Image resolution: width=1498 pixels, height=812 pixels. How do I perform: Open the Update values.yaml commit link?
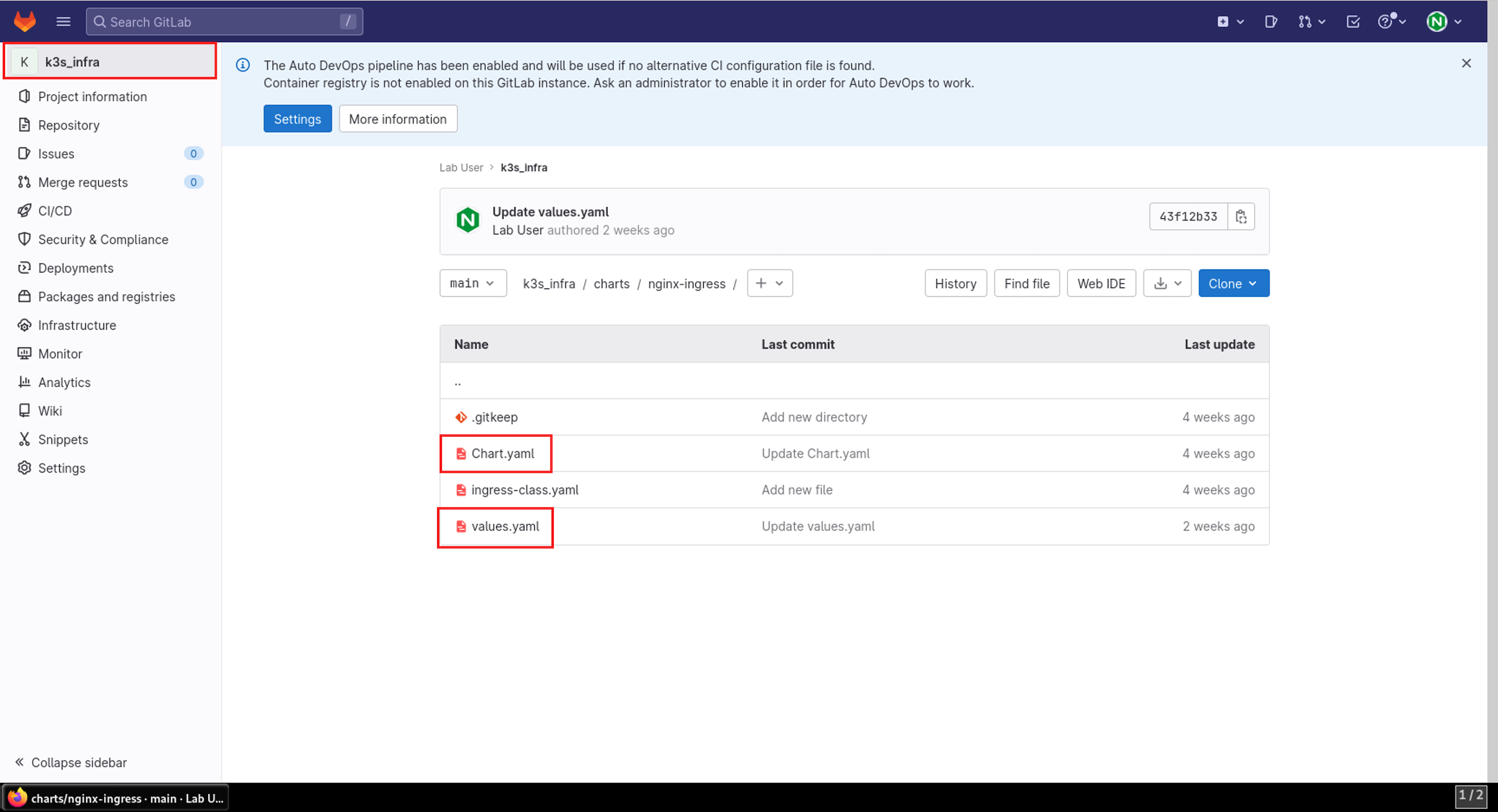[550, 212]
